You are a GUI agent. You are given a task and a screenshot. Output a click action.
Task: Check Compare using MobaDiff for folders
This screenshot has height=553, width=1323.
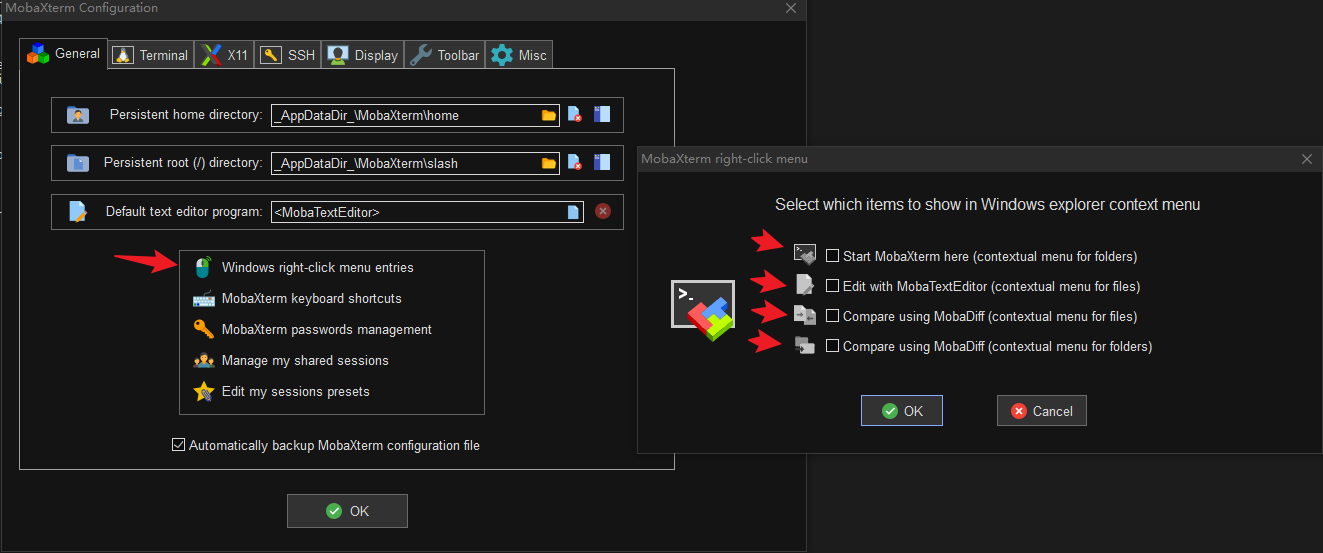[833, 346]
